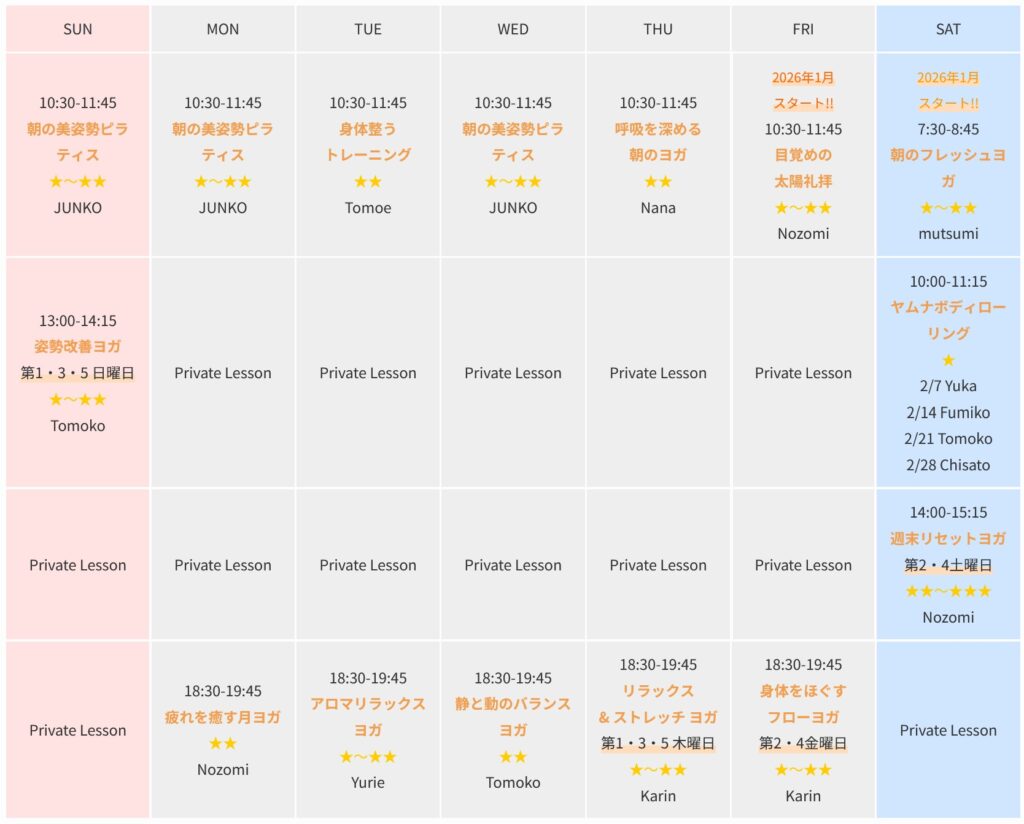This screenshot has height=824, width=1024.
Task: Select the SAT column header
Action: coord(948,29)
